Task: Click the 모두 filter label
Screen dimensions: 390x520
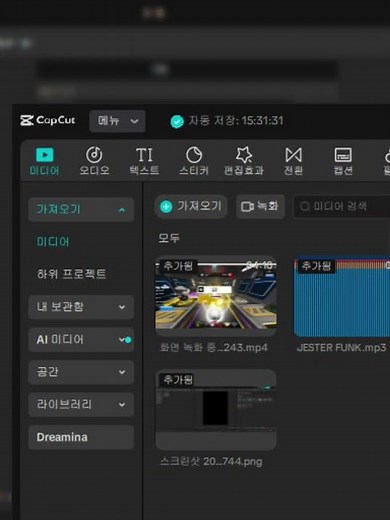Action: pyautogui.click(x=169, y=238)
